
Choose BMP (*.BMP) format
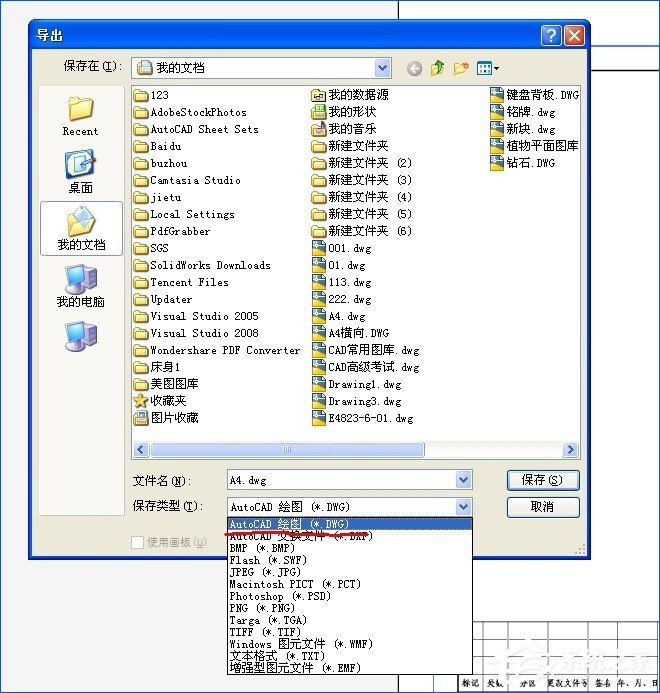point(350,548)
